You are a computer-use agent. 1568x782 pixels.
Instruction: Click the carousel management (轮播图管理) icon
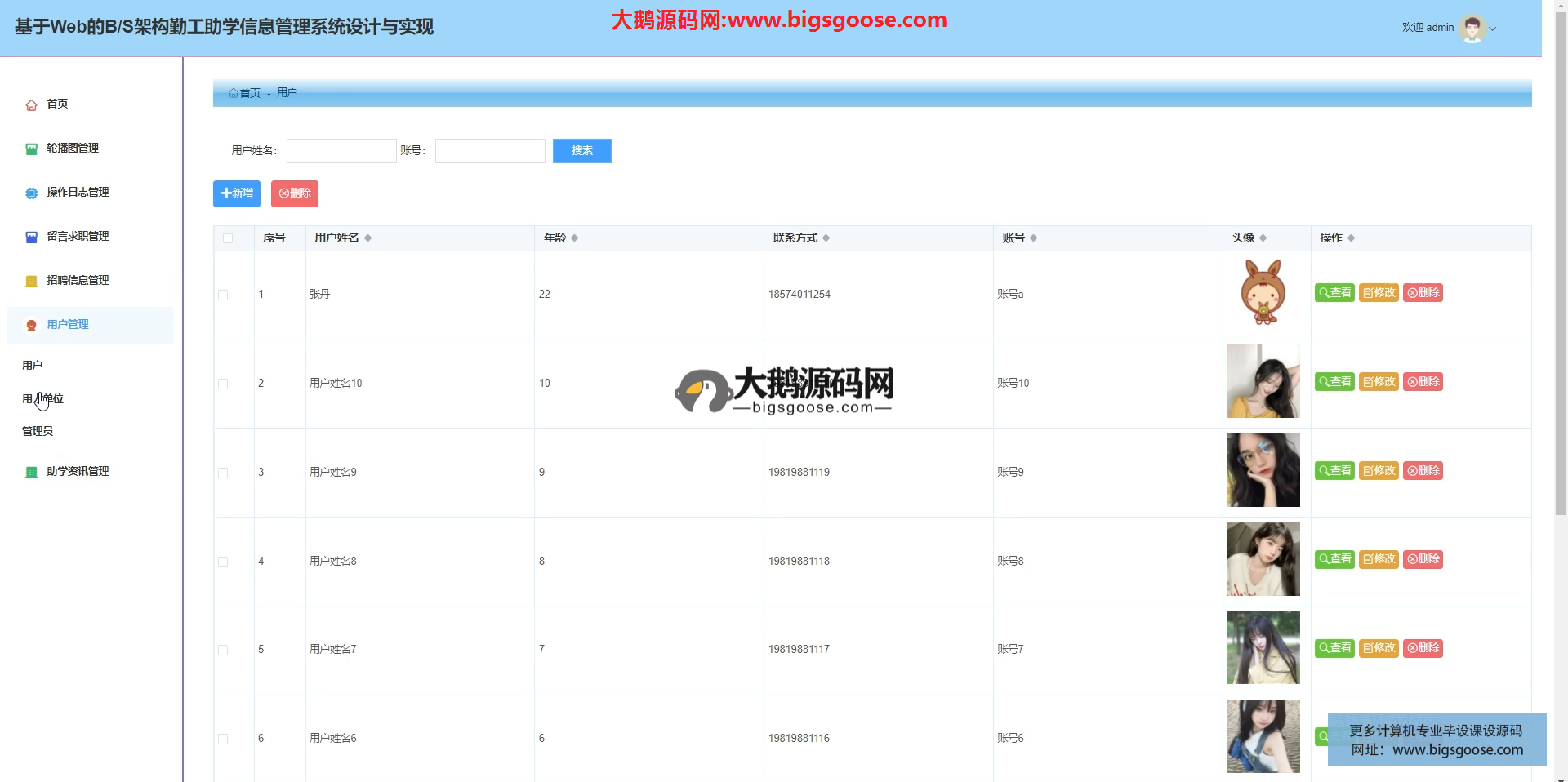[31, 149]
